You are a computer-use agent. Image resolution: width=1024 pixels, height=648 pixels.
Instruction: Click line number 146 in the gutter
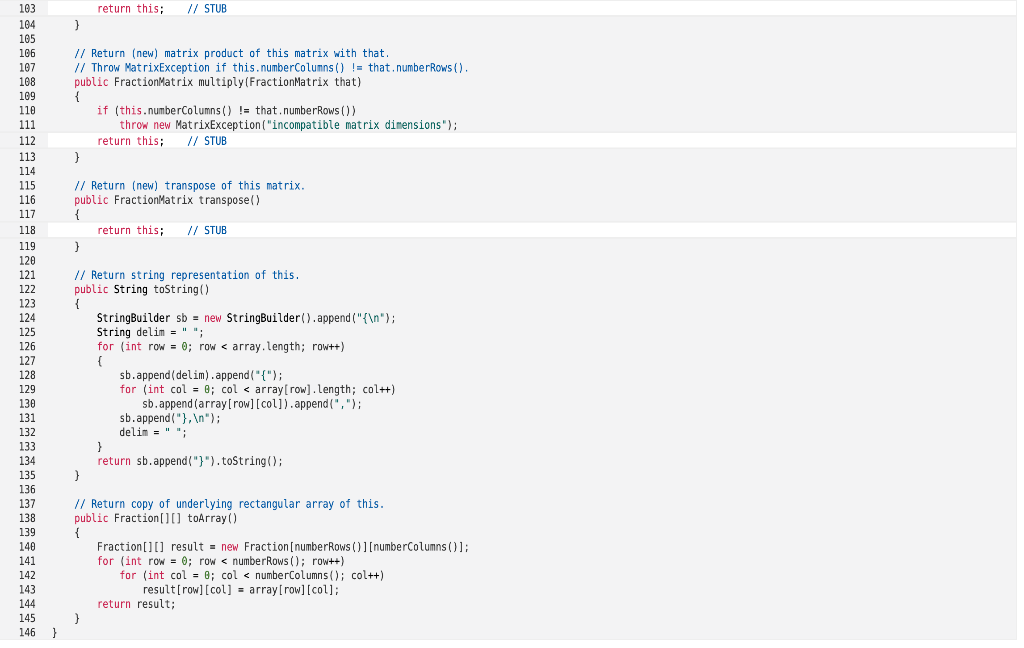pyautogui.click(x=27, y=633)
